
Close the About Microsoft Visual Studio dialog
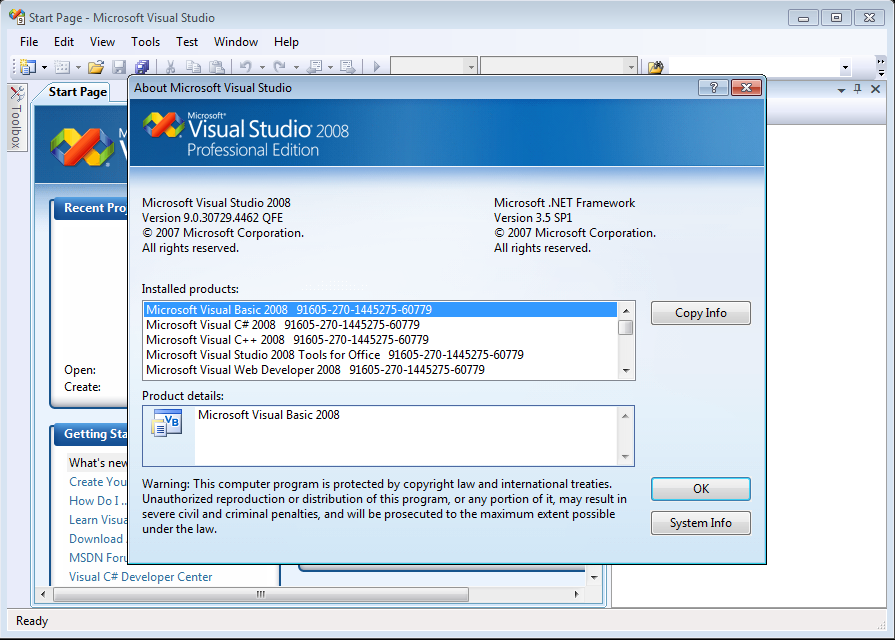pos(746,87)
